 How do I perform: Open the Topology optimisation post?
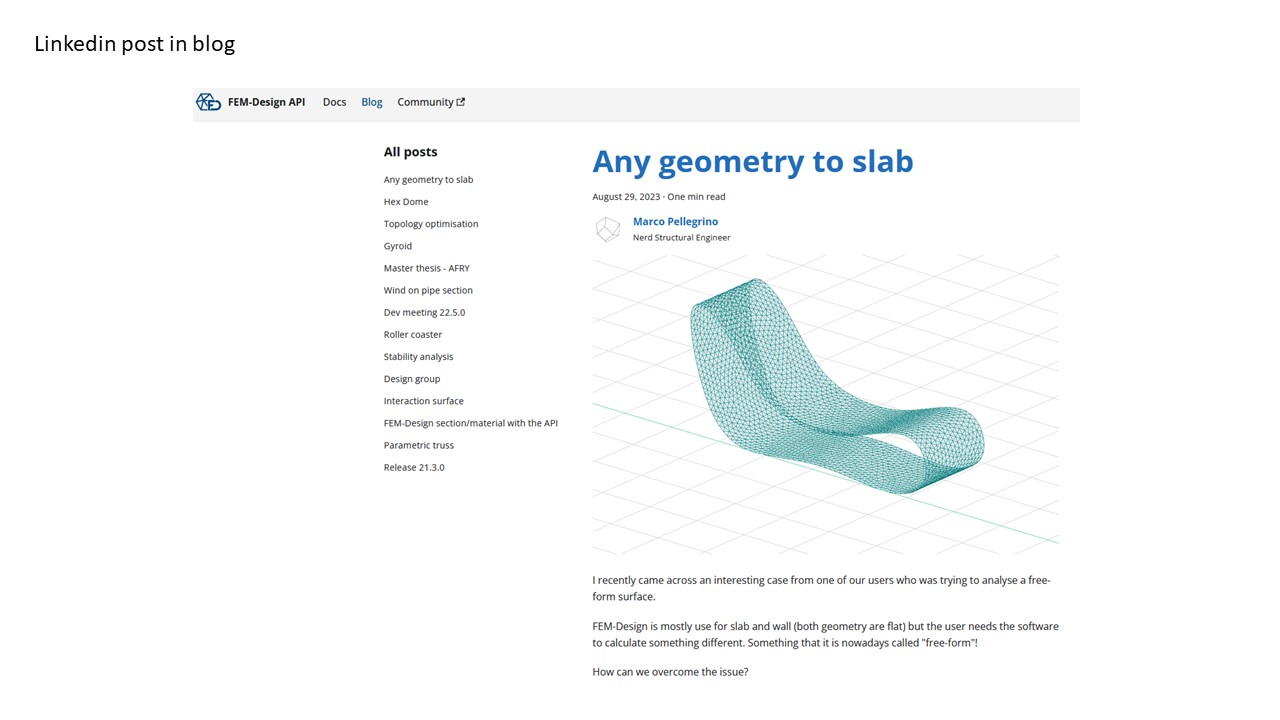point(431,224)
